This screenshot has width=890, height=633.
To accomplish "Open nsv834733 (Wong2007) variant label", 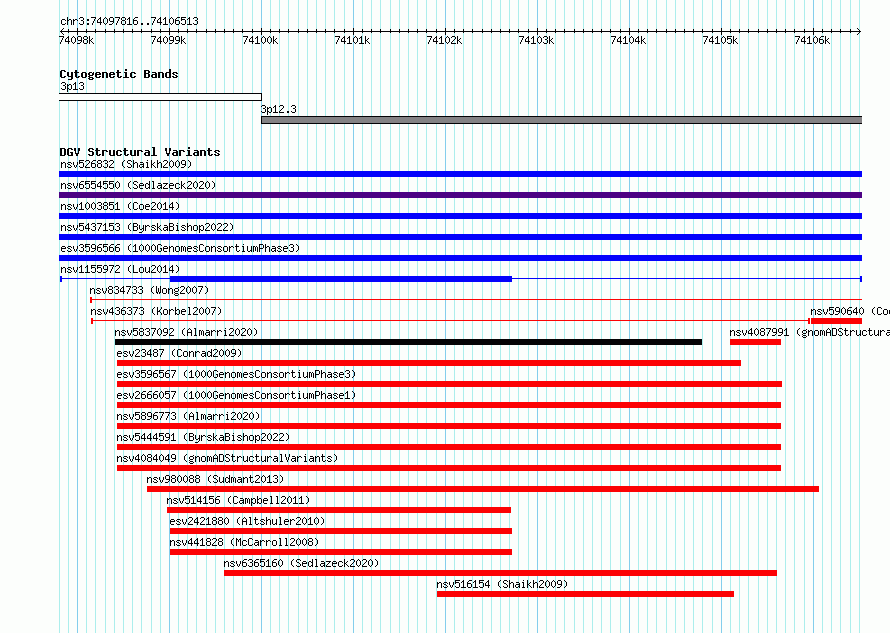I will coord(149,290).
